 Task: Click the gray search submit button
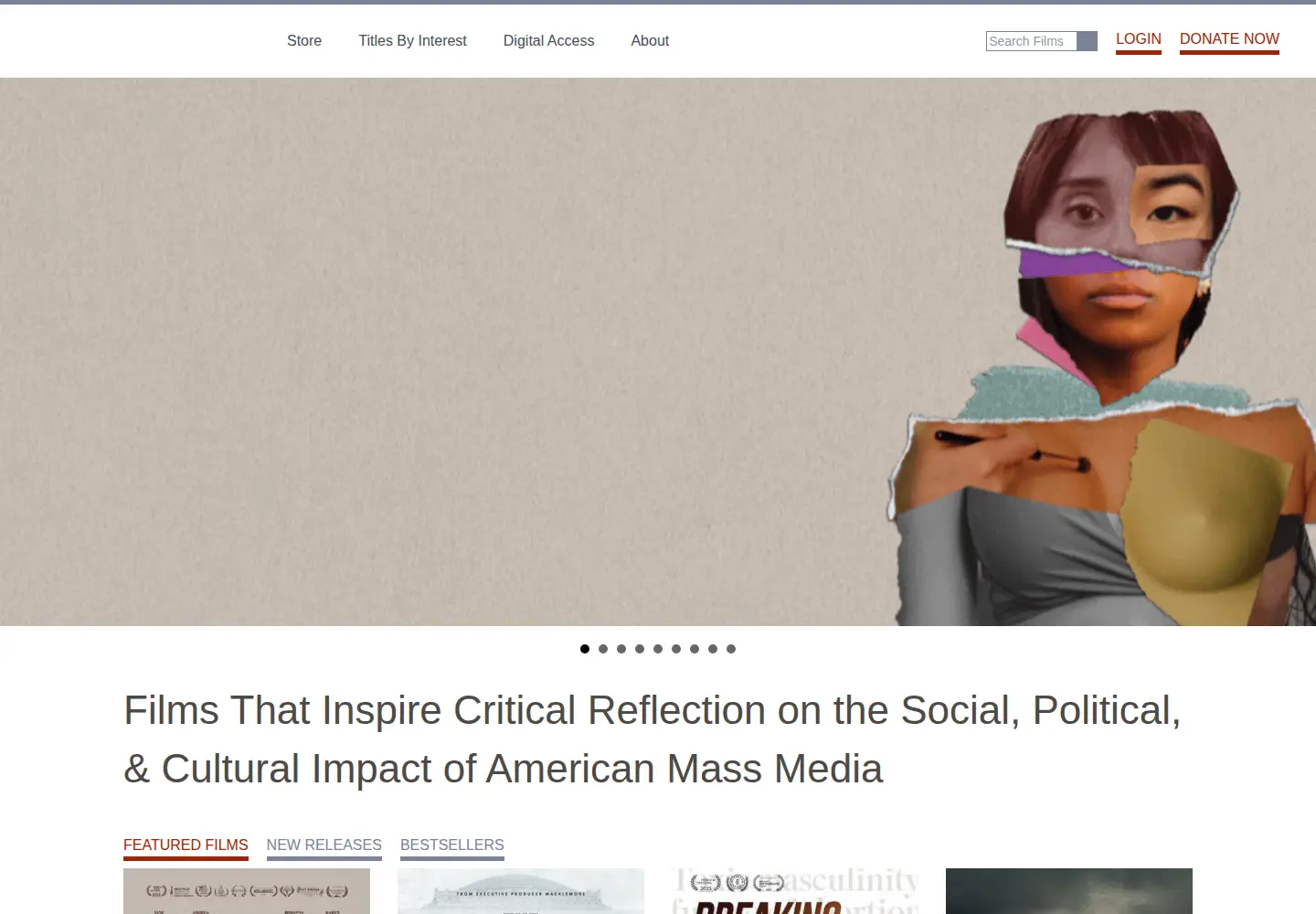[1087, 41]
